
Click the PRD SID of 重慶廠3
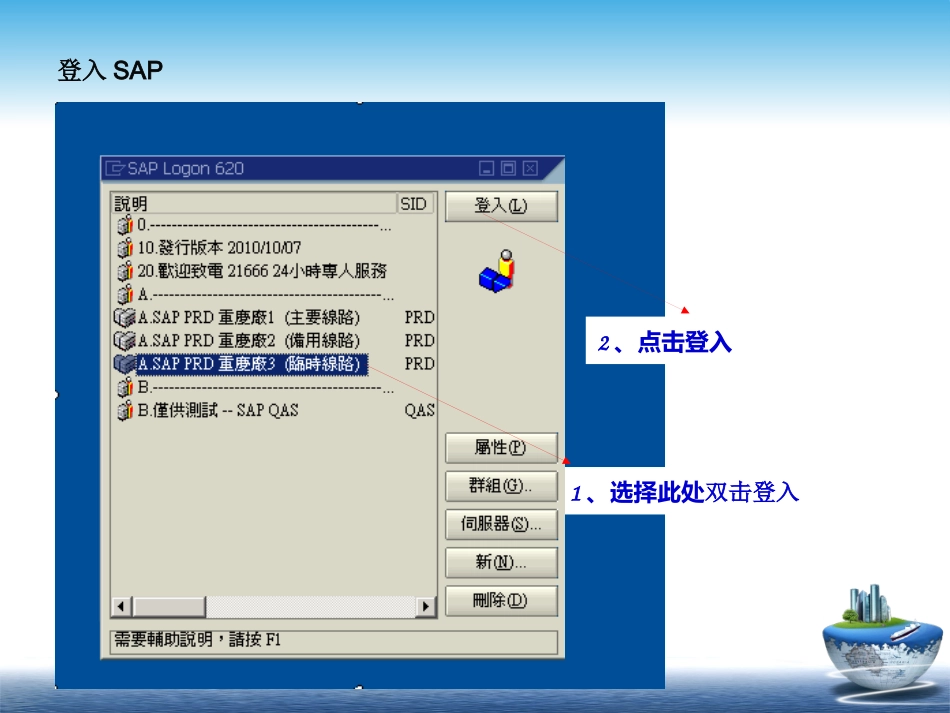click(x=419, y=363)
